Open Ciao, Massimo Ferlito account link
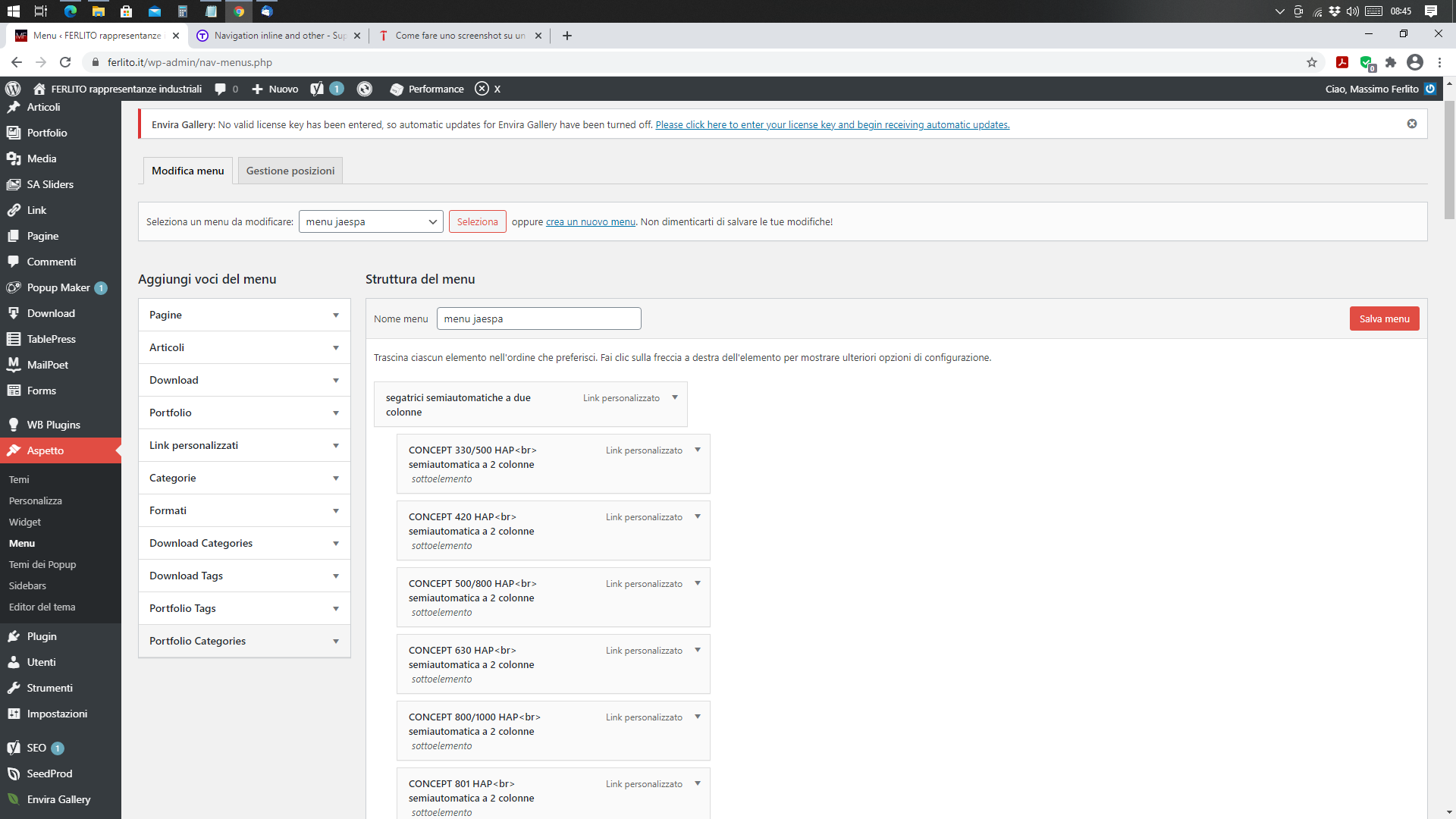This screenshot has width=1456, height=819. [1380, 89]
